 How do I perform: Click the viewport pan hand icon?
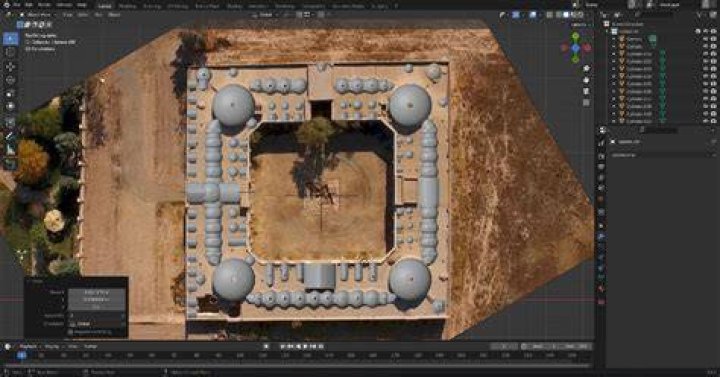pos(586,80)
